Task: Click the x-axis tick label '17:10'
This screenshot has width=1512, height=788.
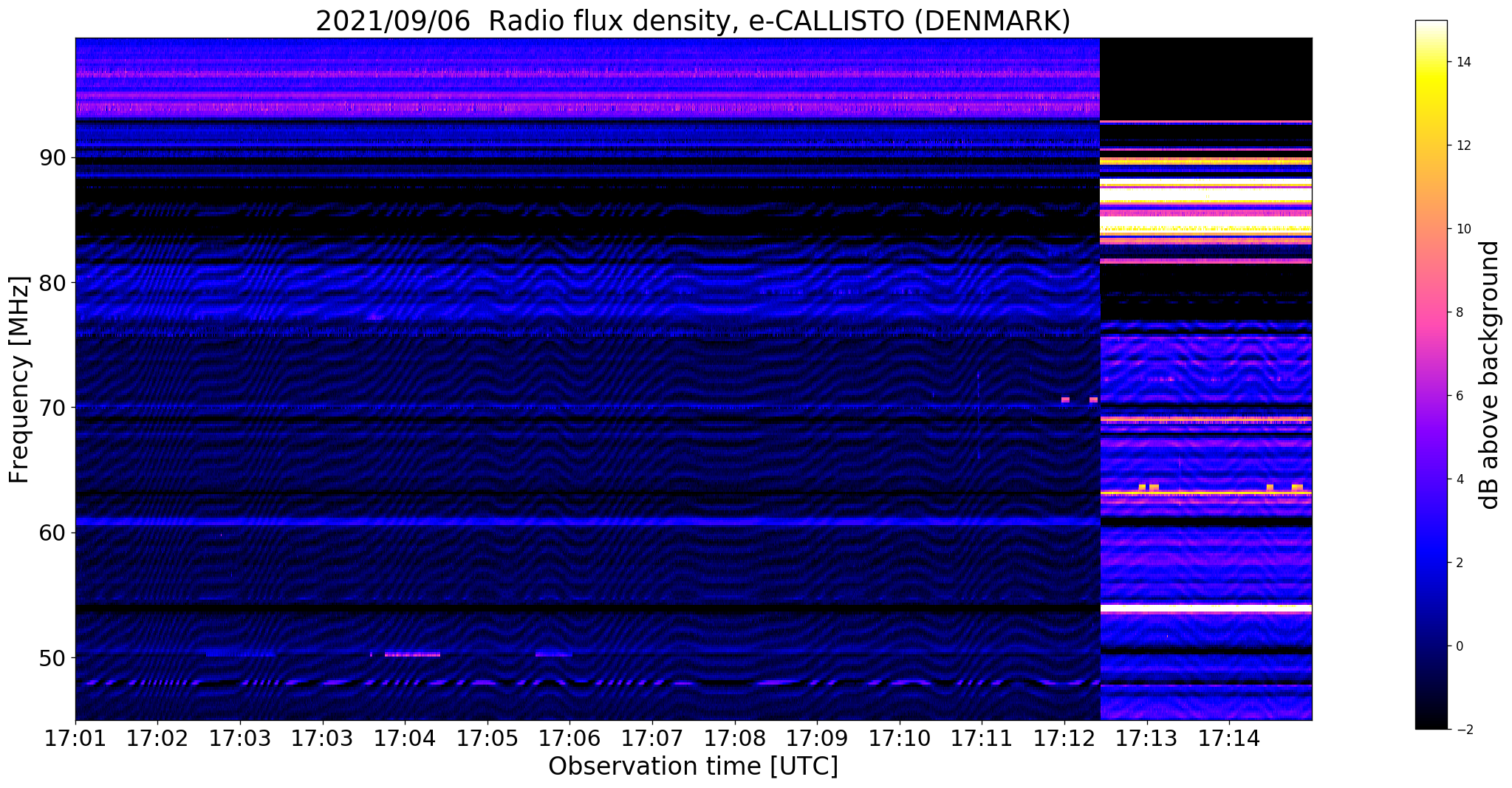Action: [x=899, y=739]
